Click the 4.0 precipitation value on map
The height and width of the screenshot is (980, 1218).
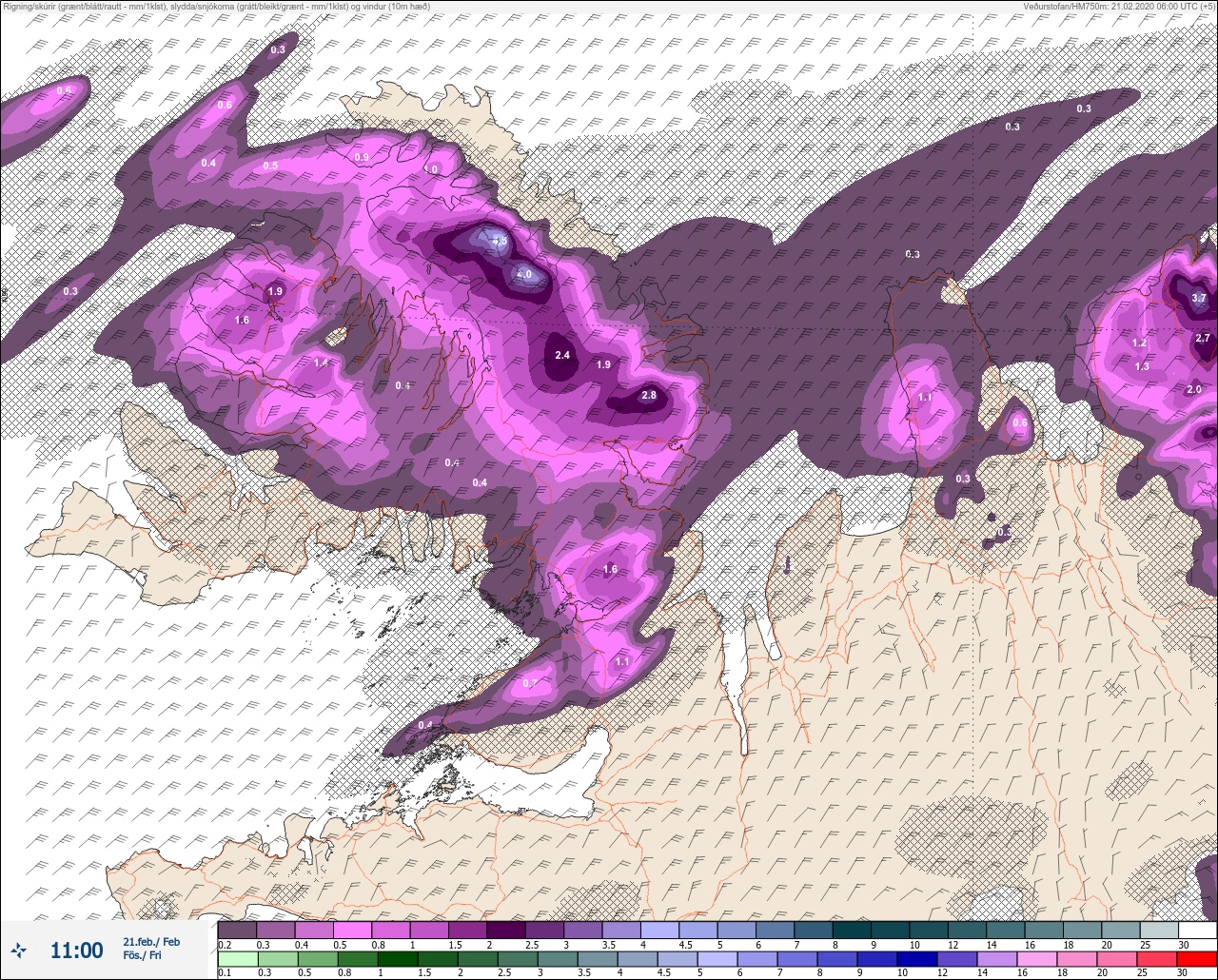[x=523, y=274]
